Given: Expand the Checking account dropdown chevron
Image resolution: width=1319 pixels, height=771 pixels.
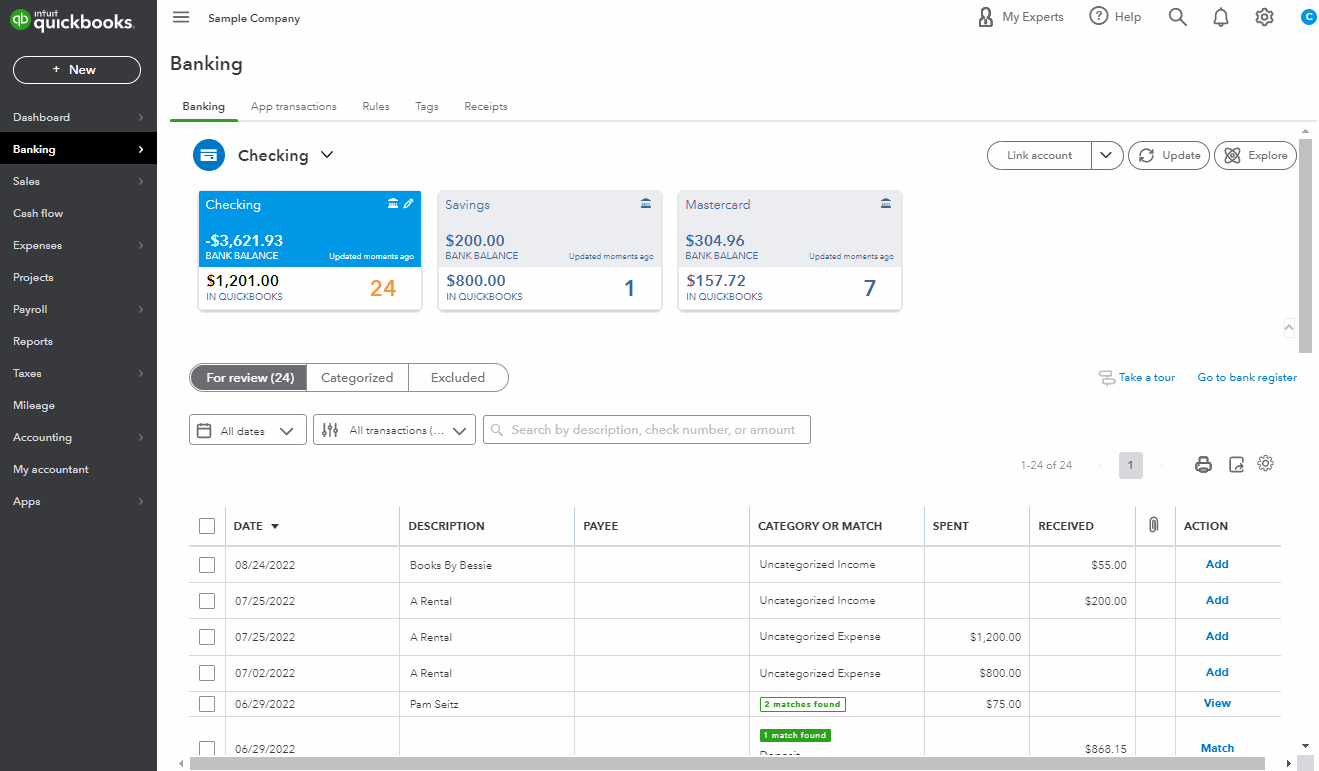Looking at the screenshot, I should click(326, 155).
